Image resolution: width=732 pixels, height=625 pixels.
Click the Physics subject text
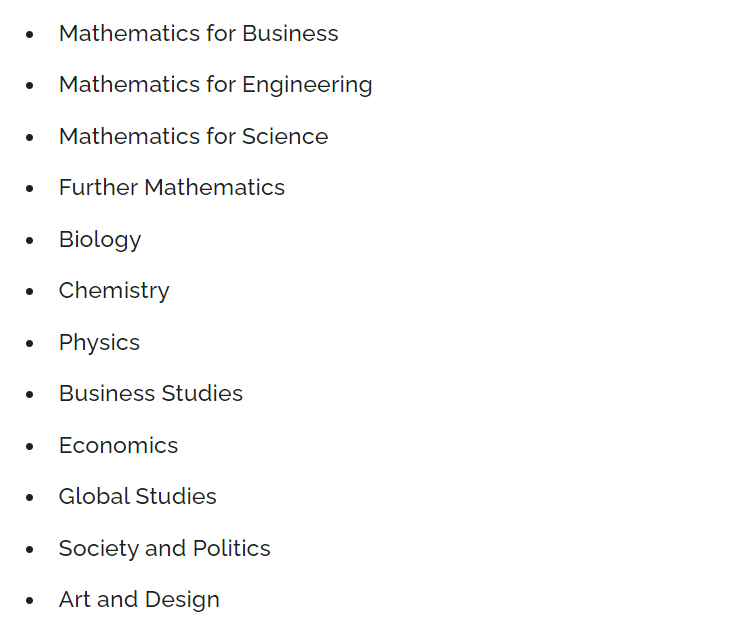pos(99,343)
